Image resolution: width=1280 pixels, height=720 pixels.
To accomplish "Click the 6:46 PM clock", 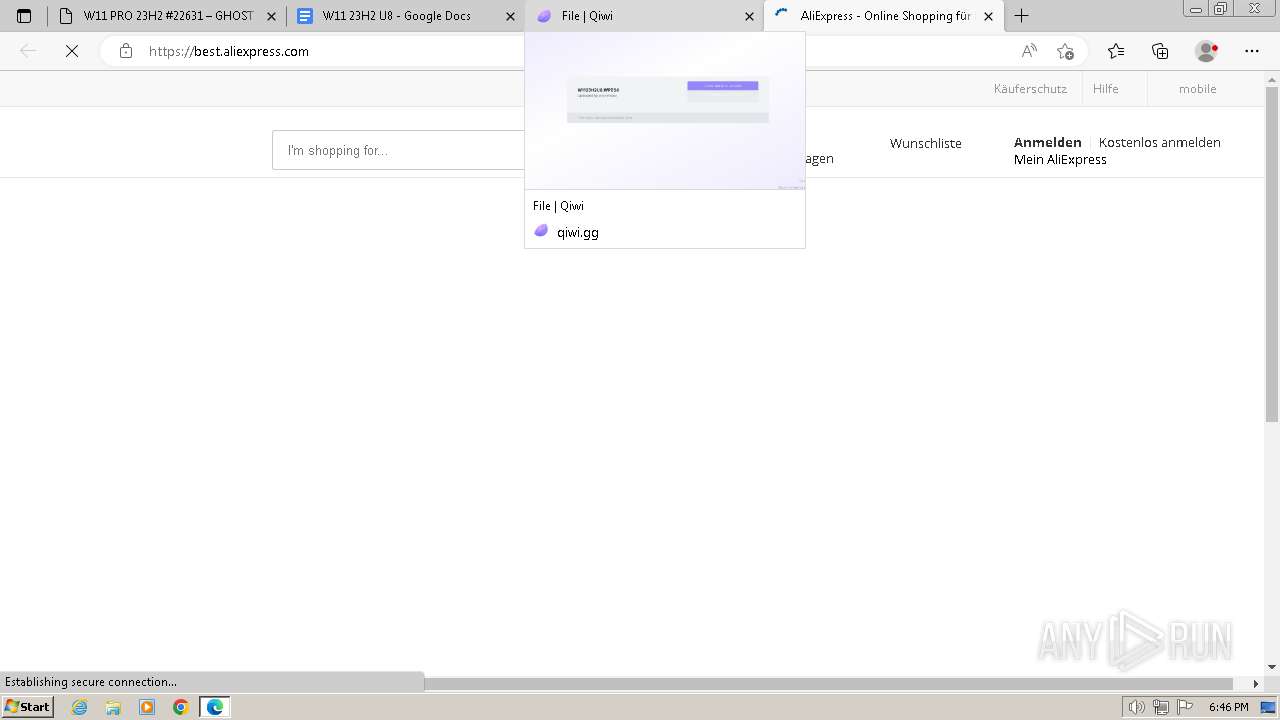I will pyautogui.click(x=1229, y=707).
